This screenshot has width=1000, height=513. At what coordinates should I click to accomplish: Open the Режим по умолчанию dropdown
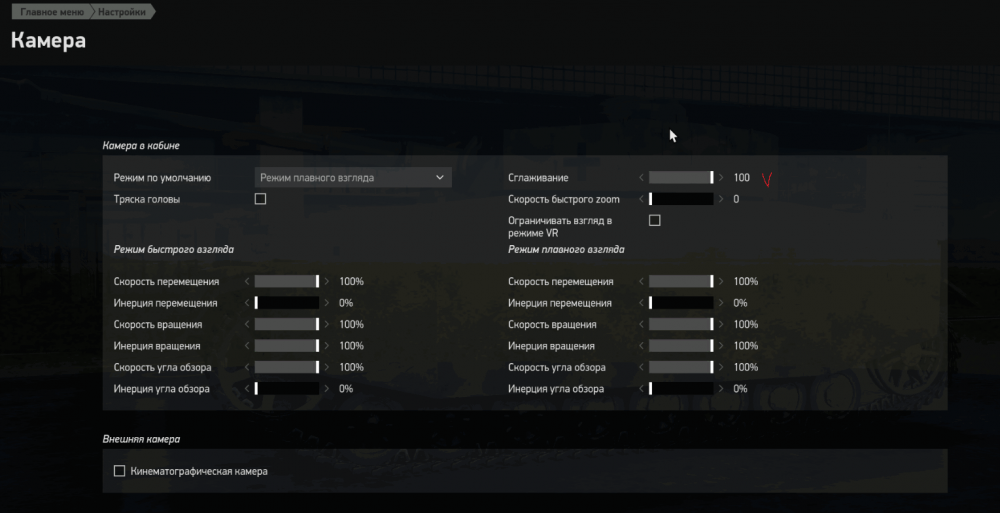pyautogui.click(x=353, y=177)
